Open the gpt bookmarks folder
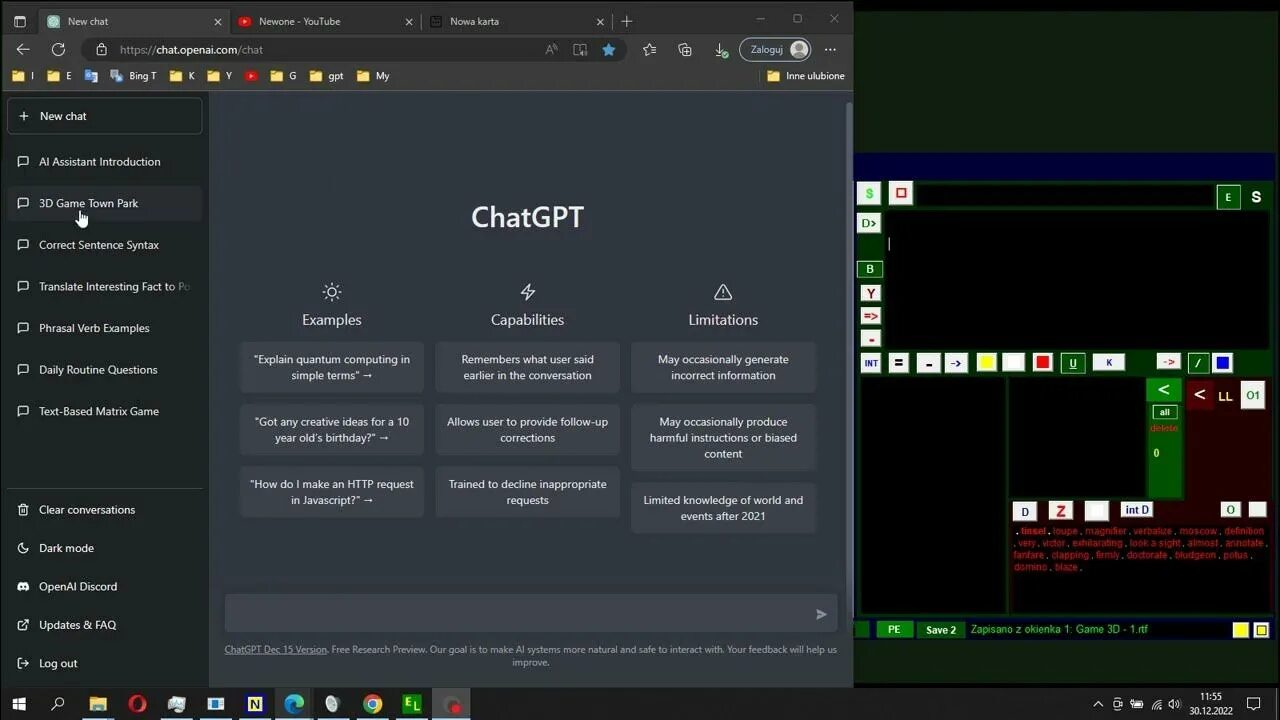The width and height of the screenshot is (1280, 720). [327, 76]
